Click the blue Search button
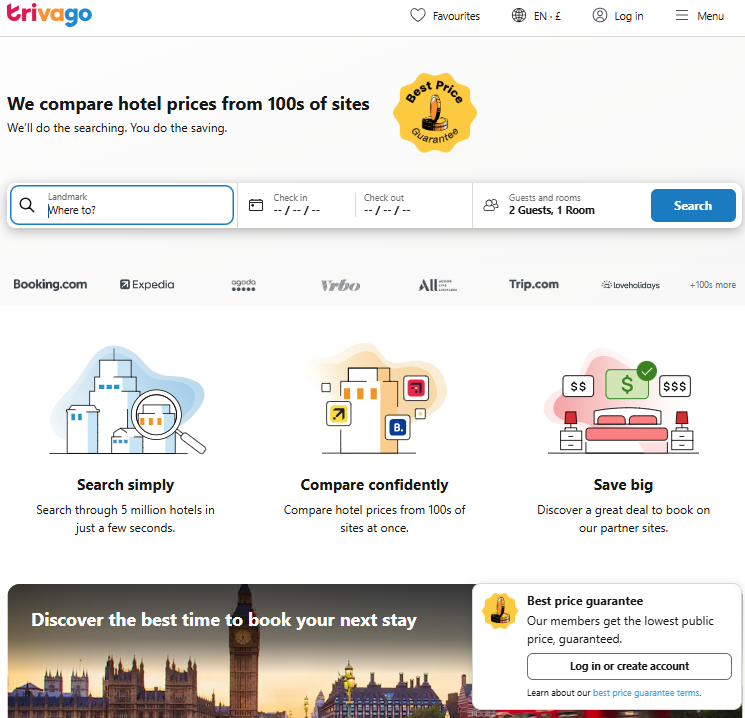The height and width of the screenshot is (718, 745). click(693, 205)
